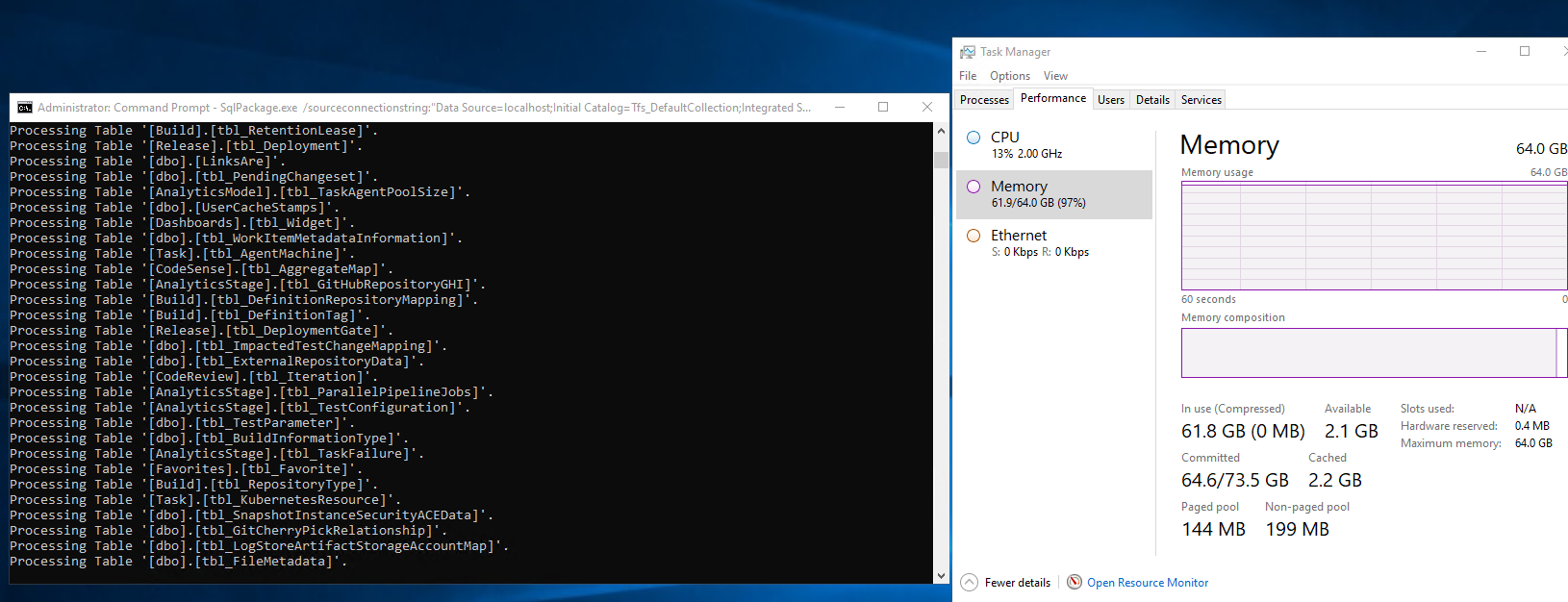Viewport: 1568px width, 602px height.
Task: Click the Task Manager title bar icon
Action: (968, 52)
